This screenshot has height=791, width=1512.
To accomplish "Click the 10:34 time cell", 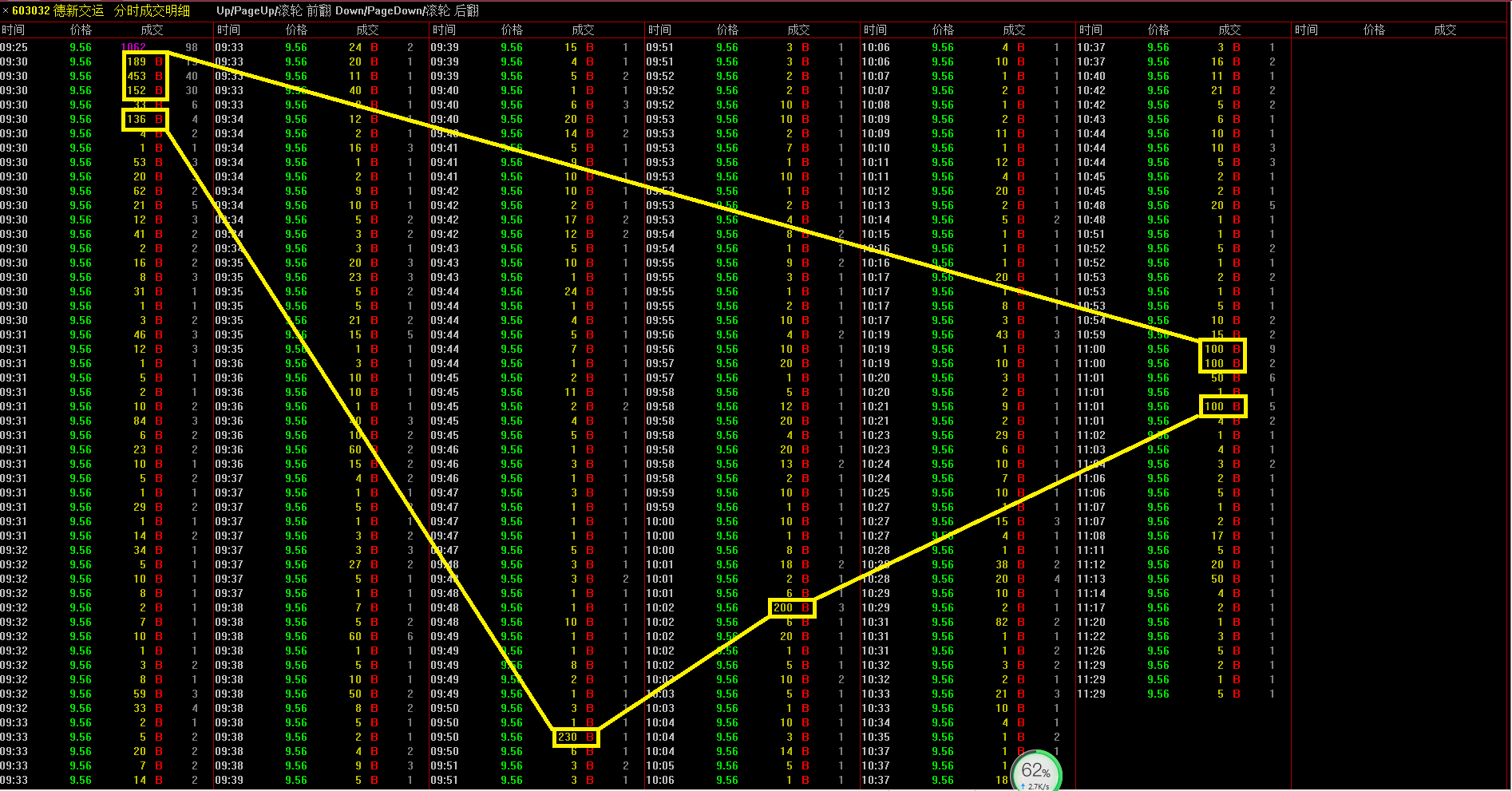I will click(876, 722).
